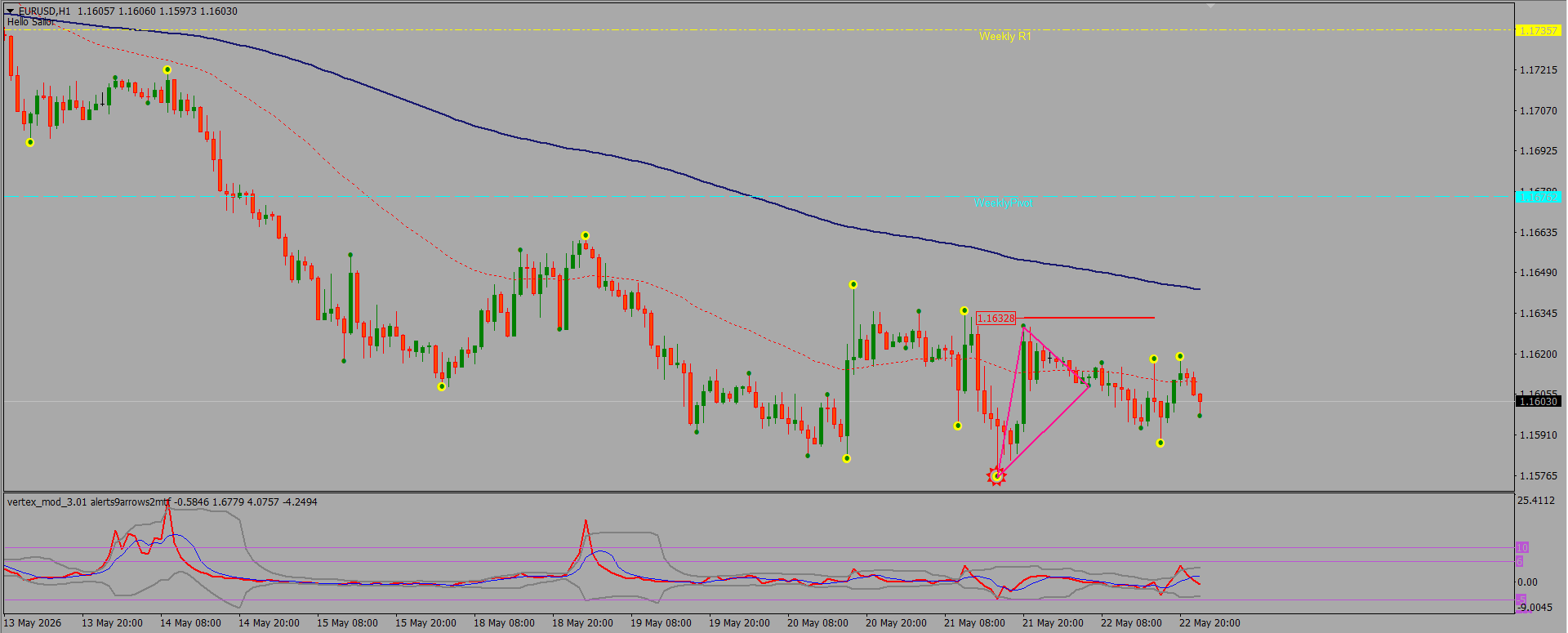This screenshot has width=1568, height=633.
Task: Click the '14 May 20:00' time axis label
Action: pos(269,623)
